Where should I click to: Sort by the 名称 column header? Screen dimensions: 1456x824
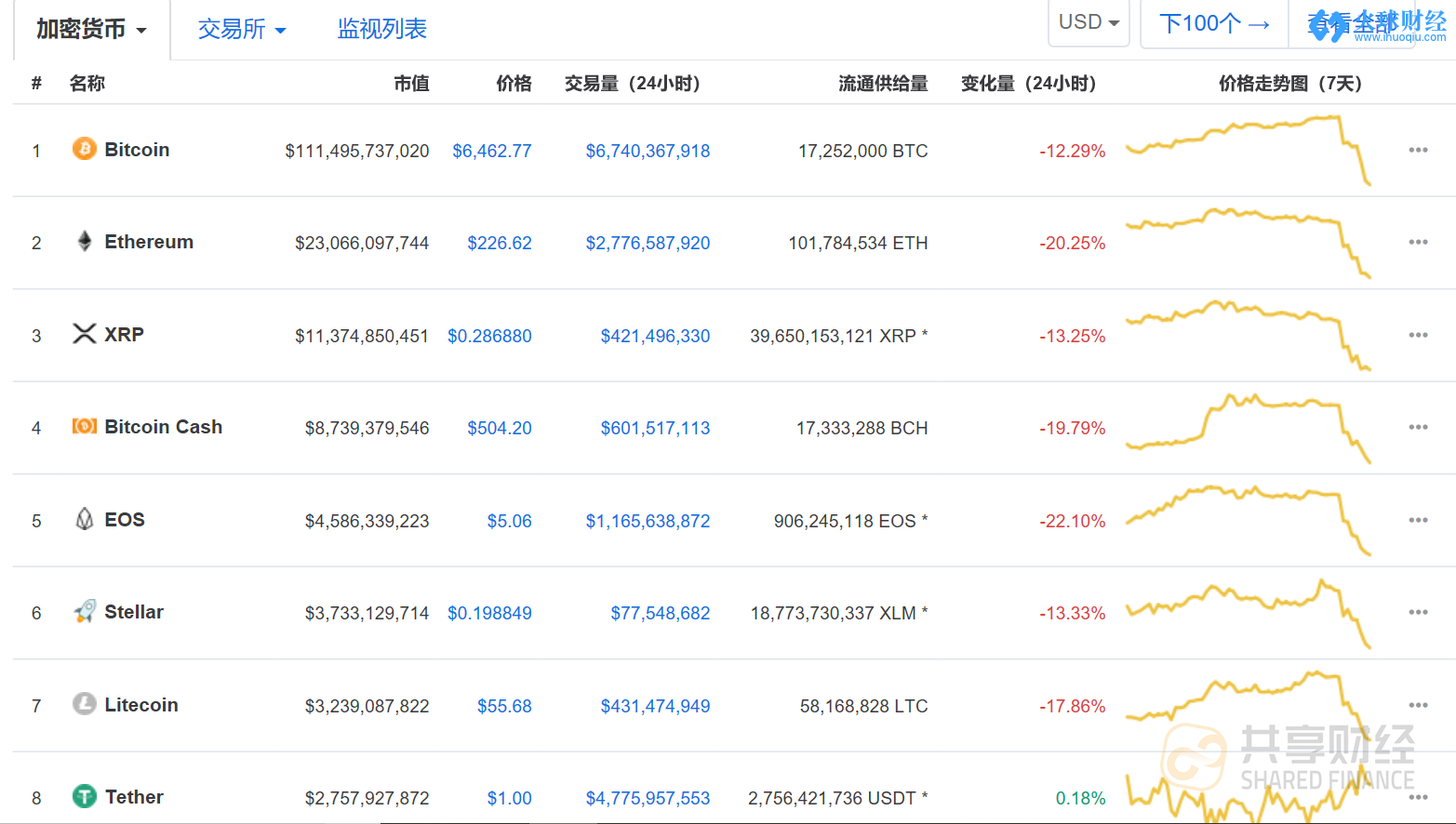87,84
